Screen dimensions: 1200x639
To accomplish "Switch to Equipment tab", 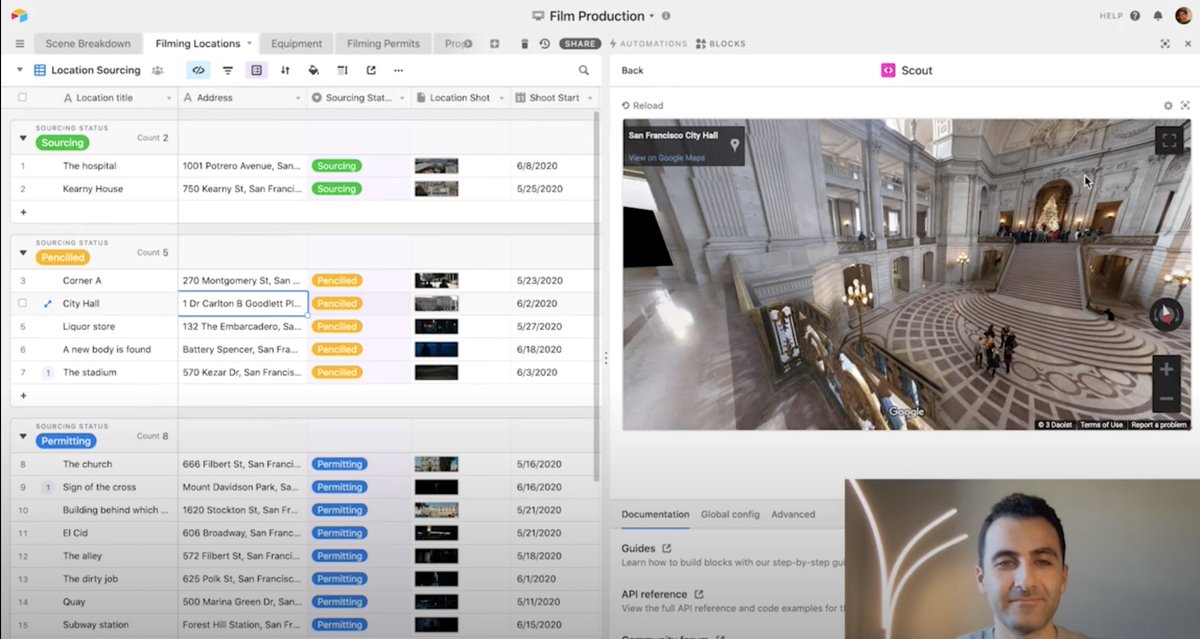I will tap(296, 44).
